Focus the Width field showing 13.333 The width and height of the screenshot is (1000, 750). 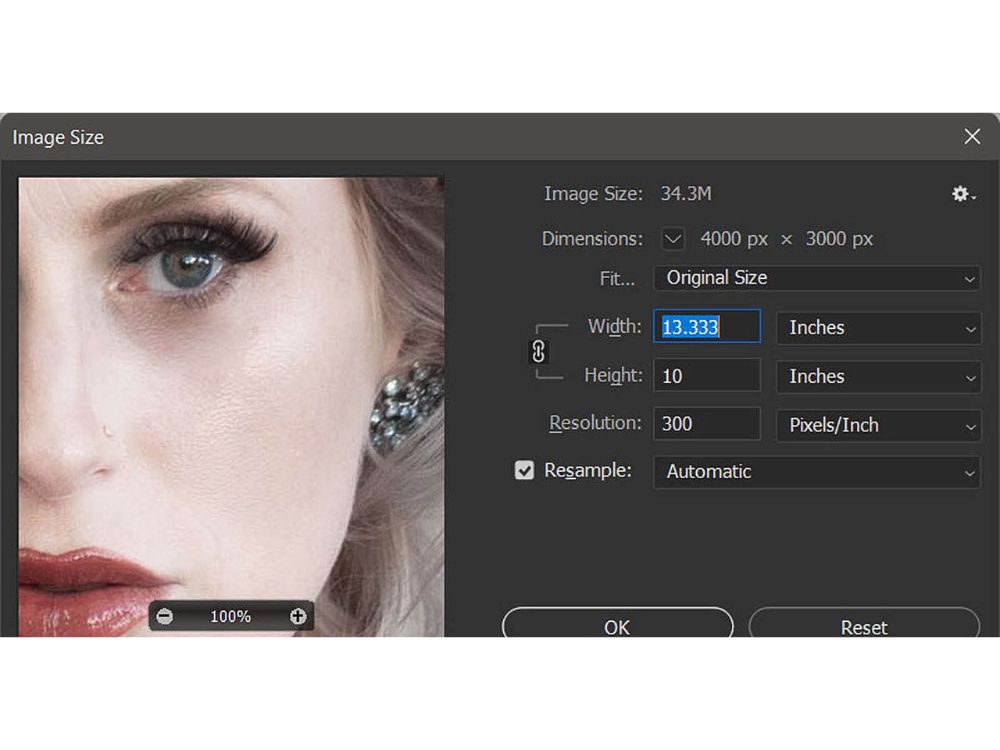coord(707,327)
